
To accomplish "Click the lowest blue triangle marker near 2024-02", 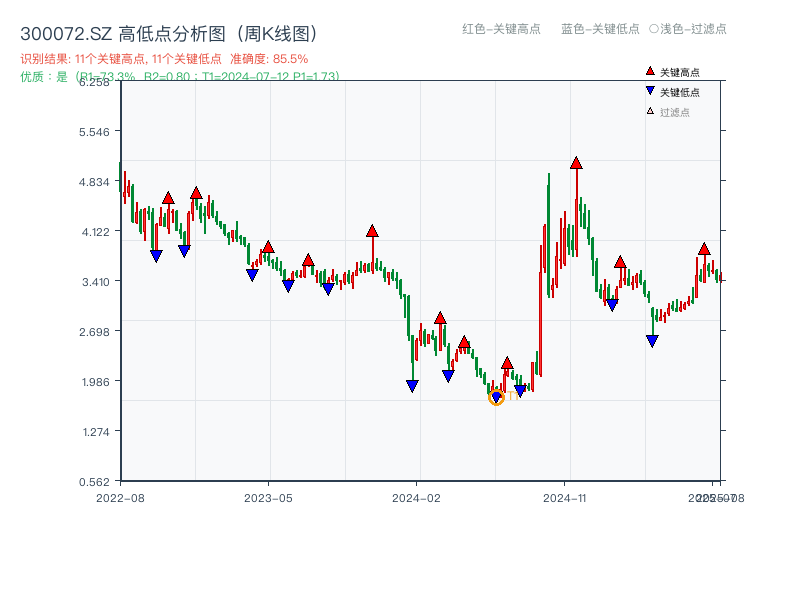I will 412,386.
